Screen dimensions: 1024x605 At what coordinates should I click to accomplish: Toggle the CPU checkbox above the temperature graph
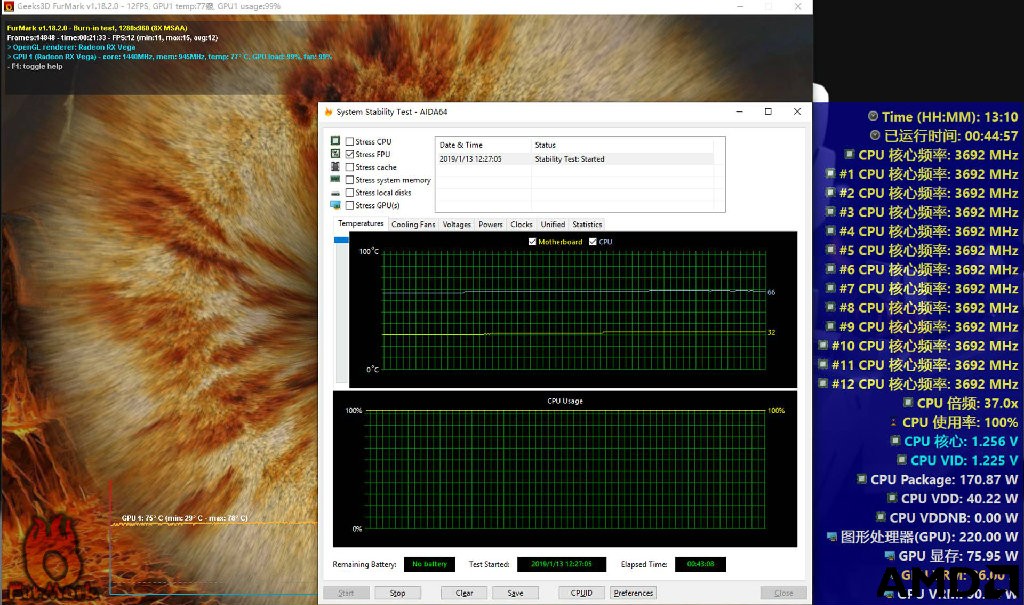click(x=592, y=242)
